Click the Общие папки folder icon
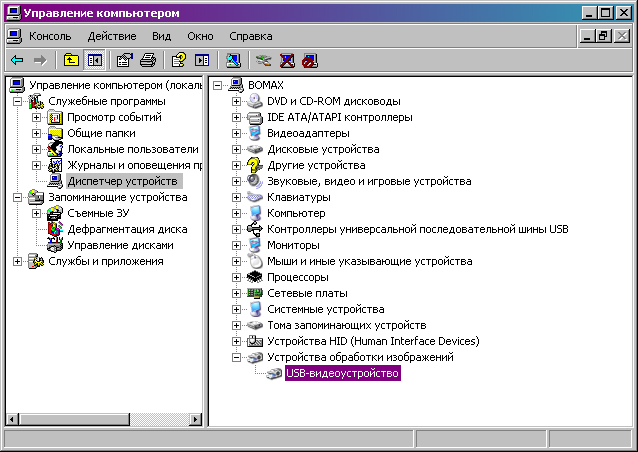The image size is (638, 452). 55,133
